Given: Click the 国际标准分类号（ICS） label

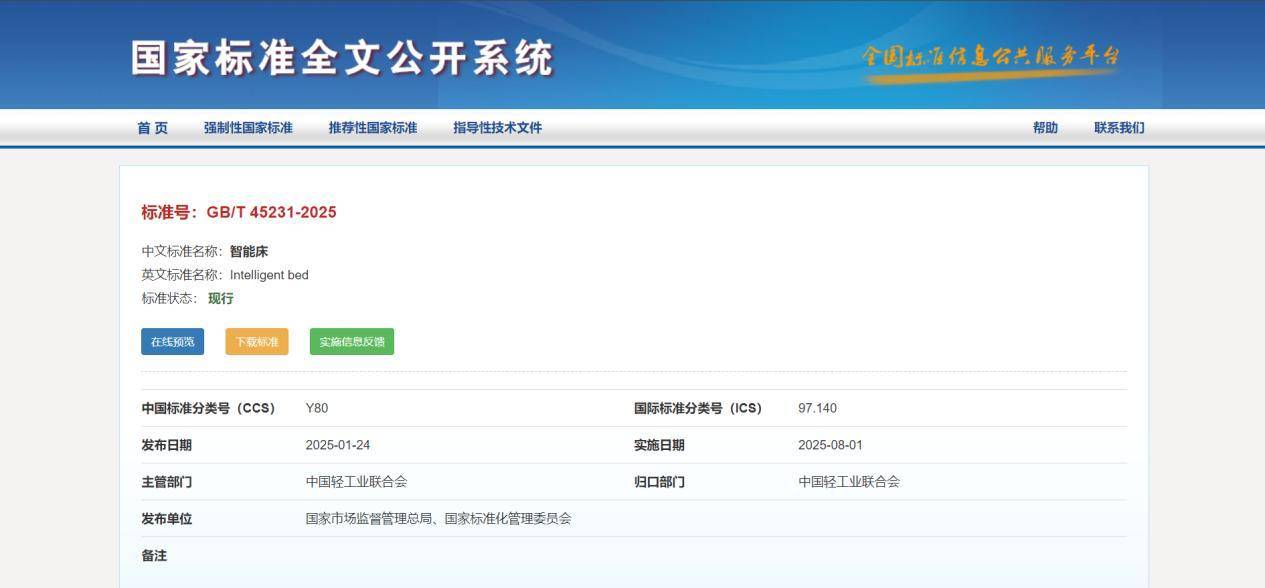Looking at the screenshot, I should [698, 408].
